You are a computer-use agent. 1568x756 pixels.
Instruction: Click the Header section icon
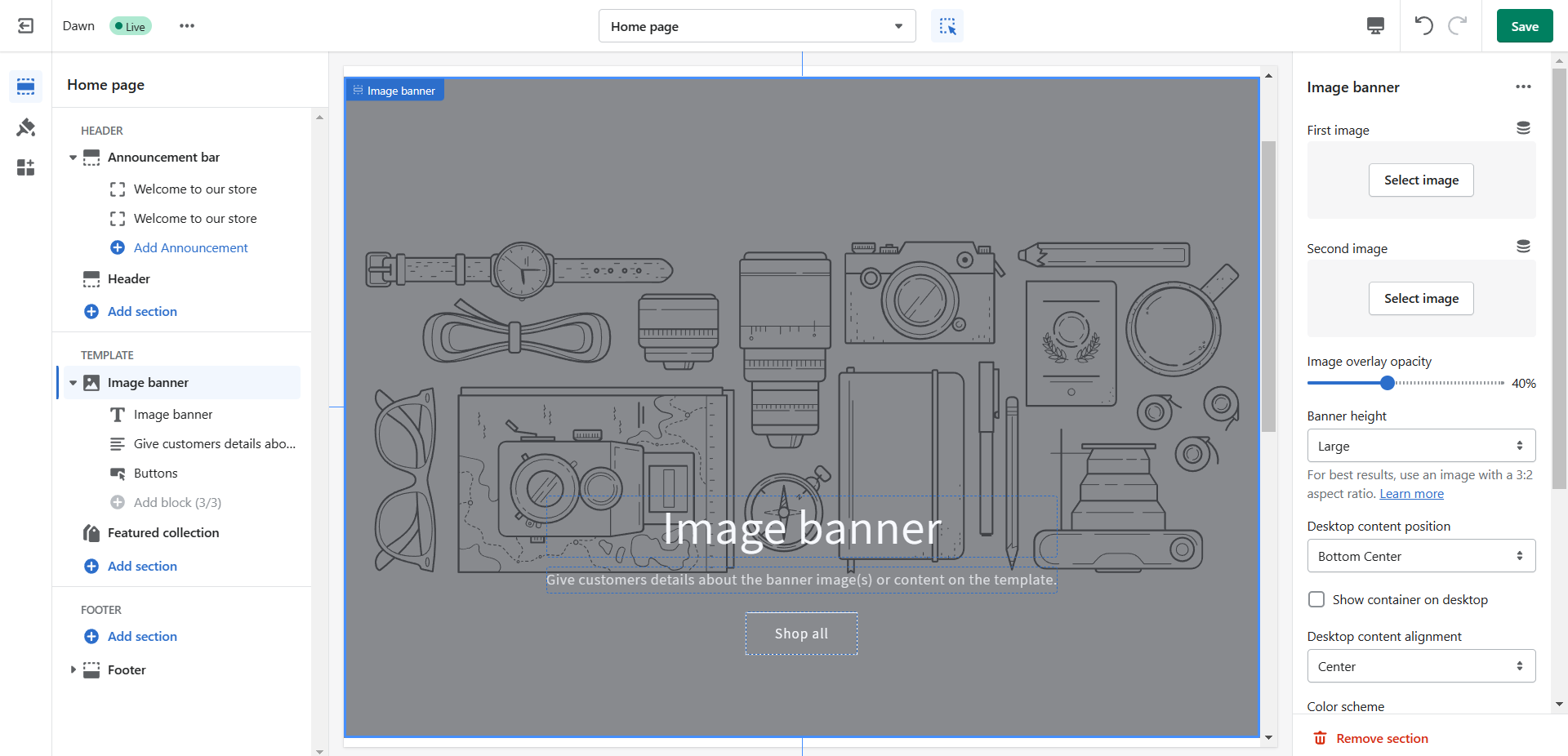(x=91, y=279)
